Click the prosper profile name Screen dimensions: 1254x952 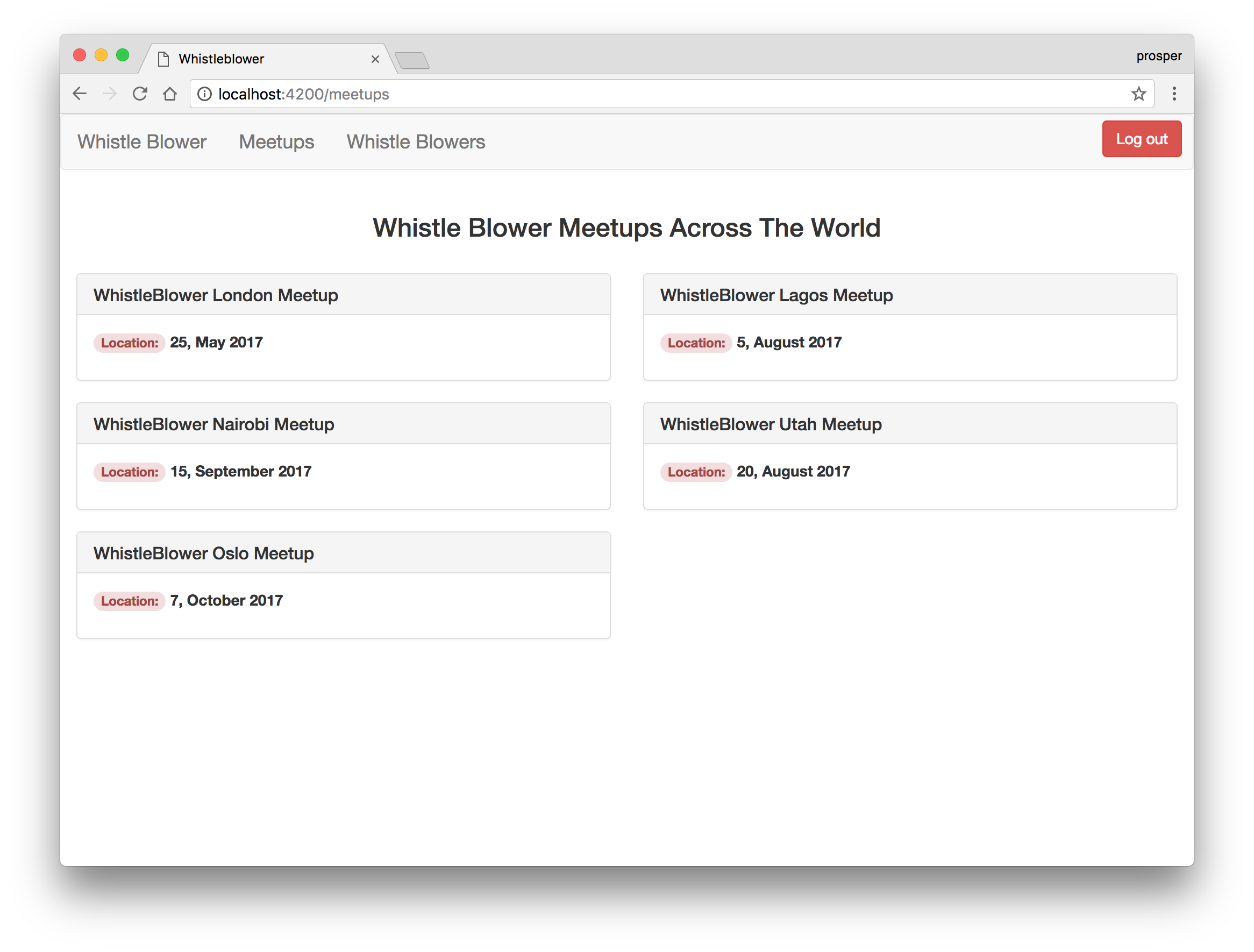[1158, 56]
